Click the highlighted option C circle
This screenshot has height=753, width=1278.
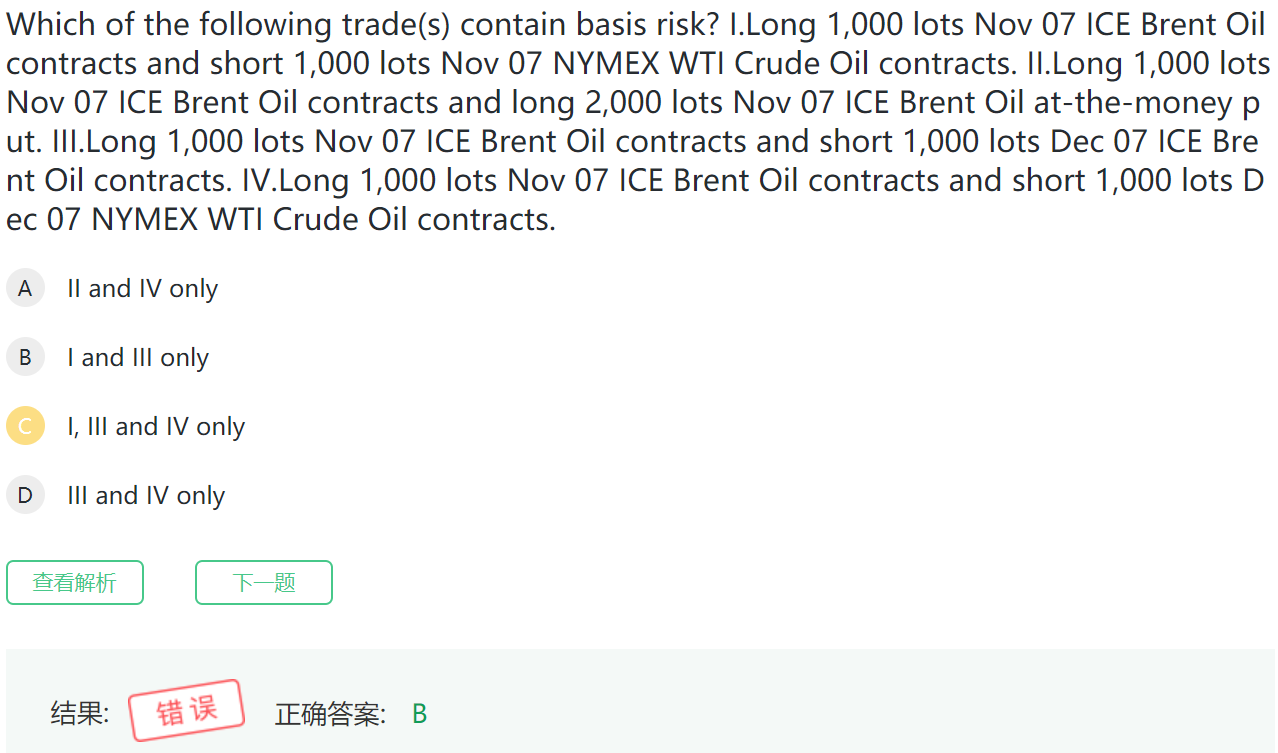[25, 427]
